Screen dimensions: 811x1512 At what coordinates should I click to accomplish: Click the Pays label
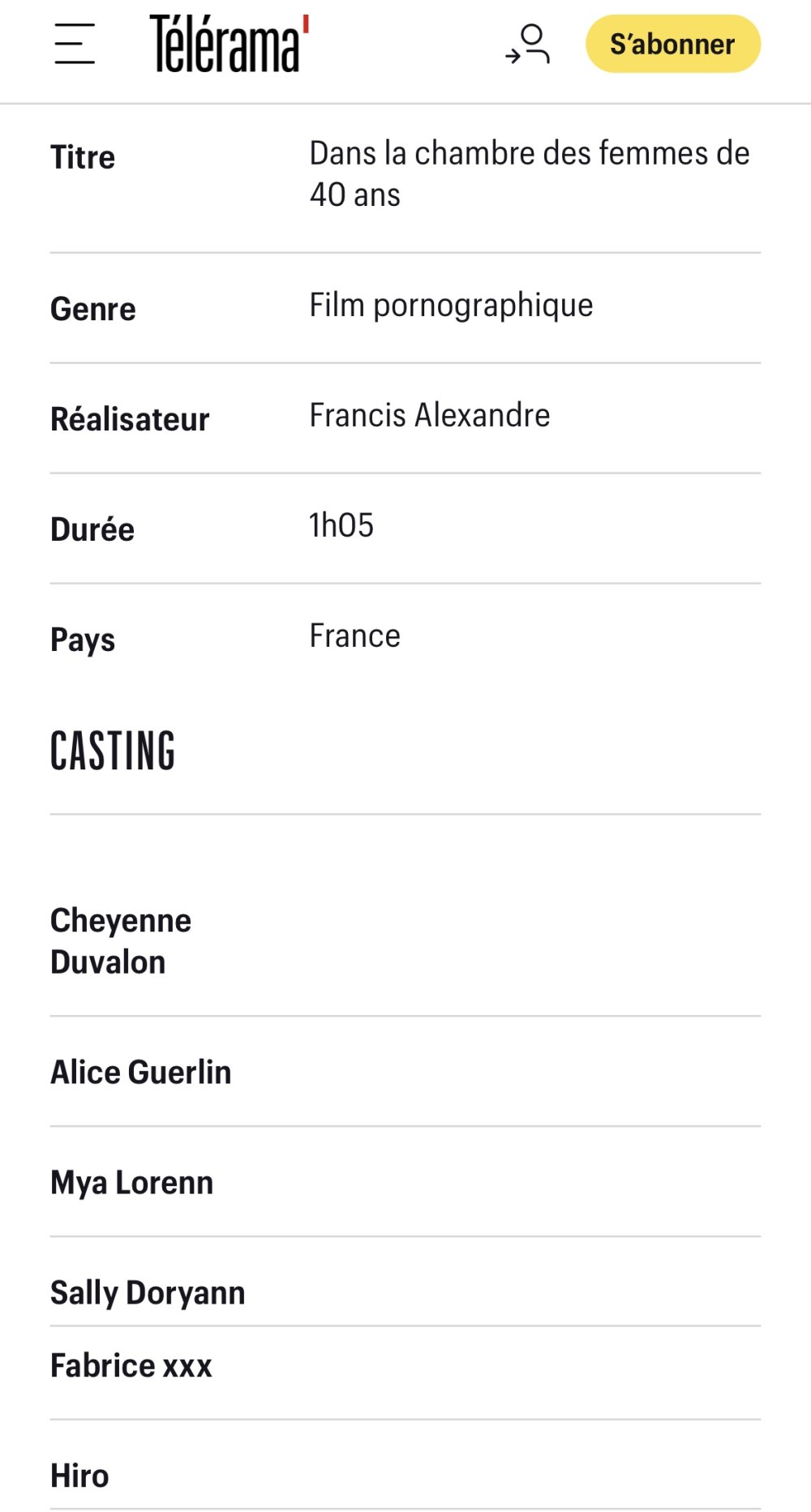[x=83, y=640]
